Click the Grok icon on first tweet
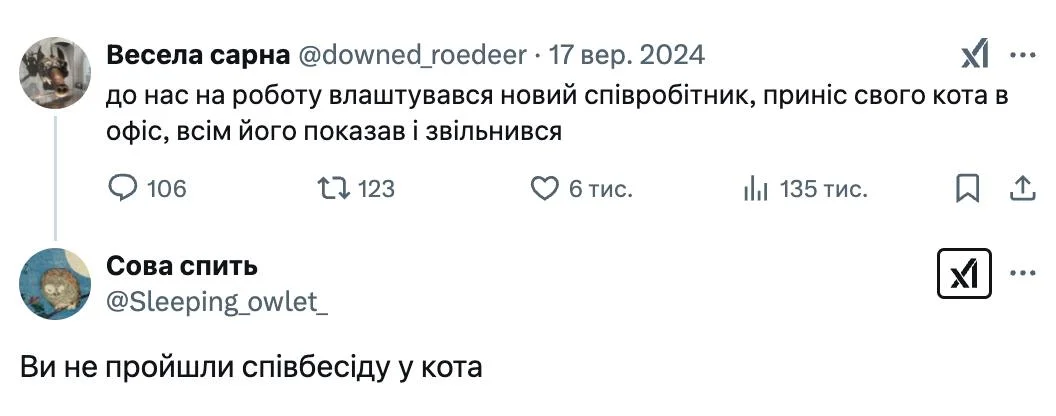This screenshot has height=416, width=1056. (974, 55)
